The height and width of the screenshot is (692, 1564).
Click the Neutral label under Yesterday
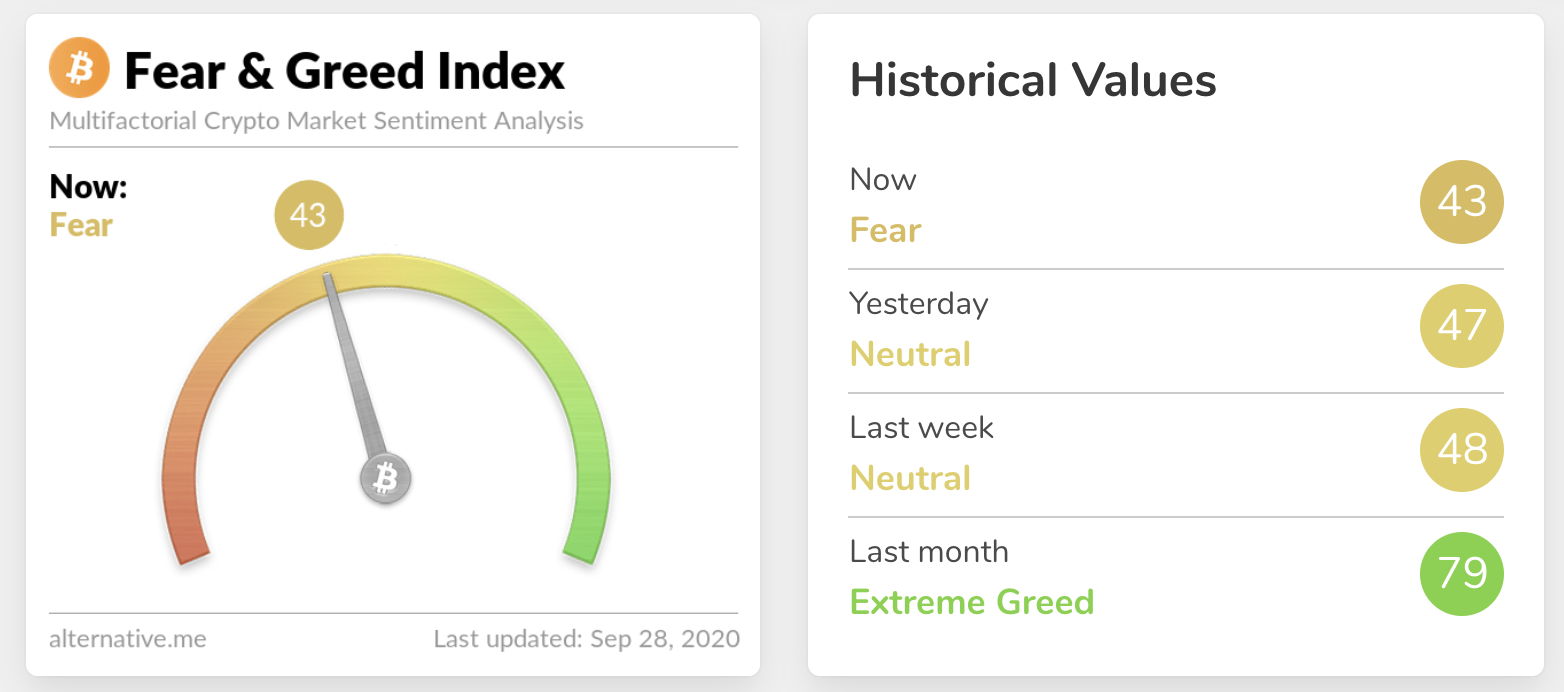(910, 354)
